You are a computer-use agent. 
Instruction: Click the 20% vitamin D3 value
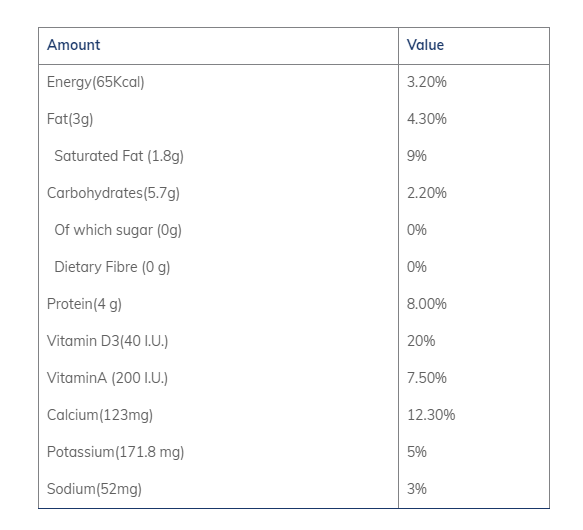pyautogui.click(x=421, y=341)
